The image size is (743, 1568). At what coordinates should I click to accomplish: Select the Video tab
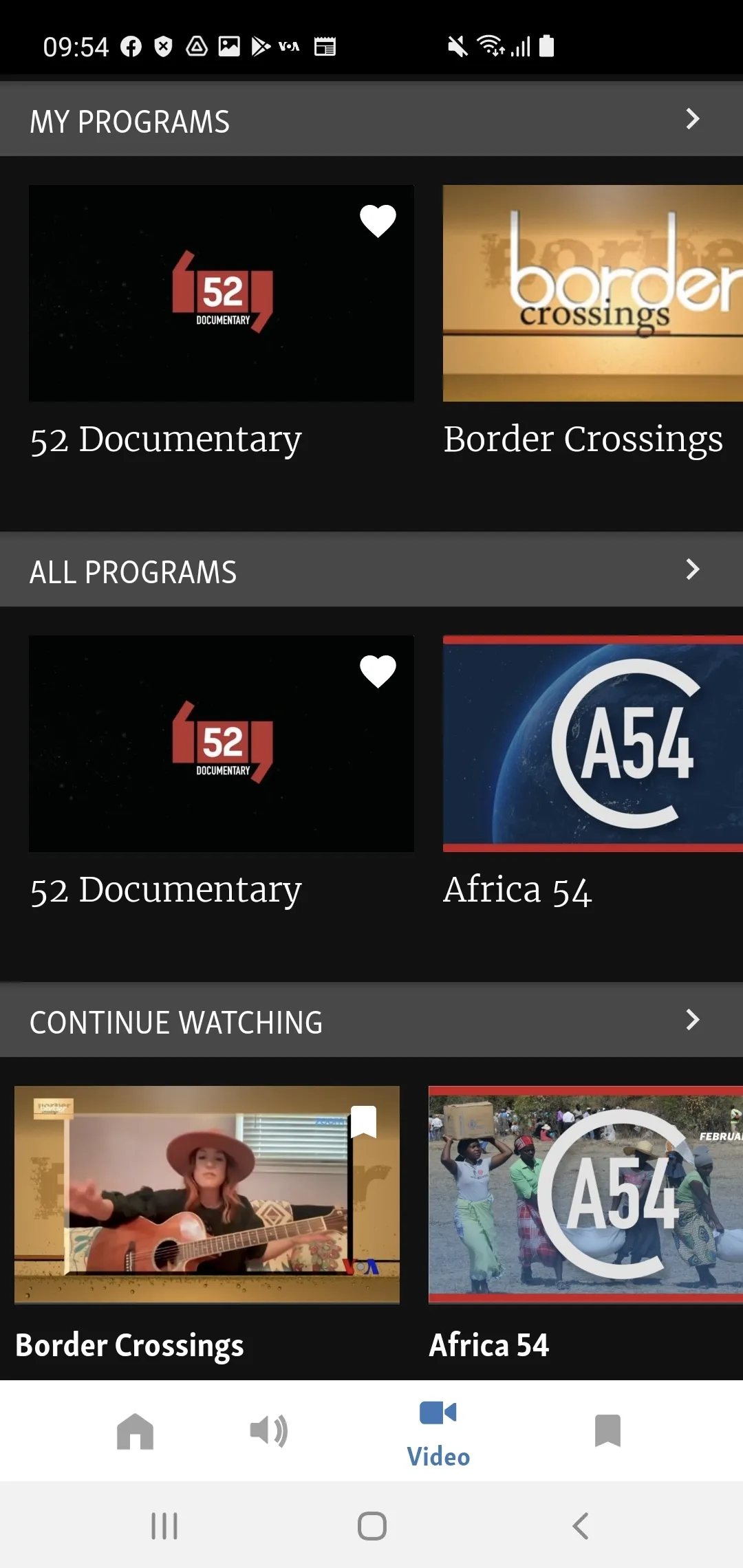click(x=438, y=1433)
